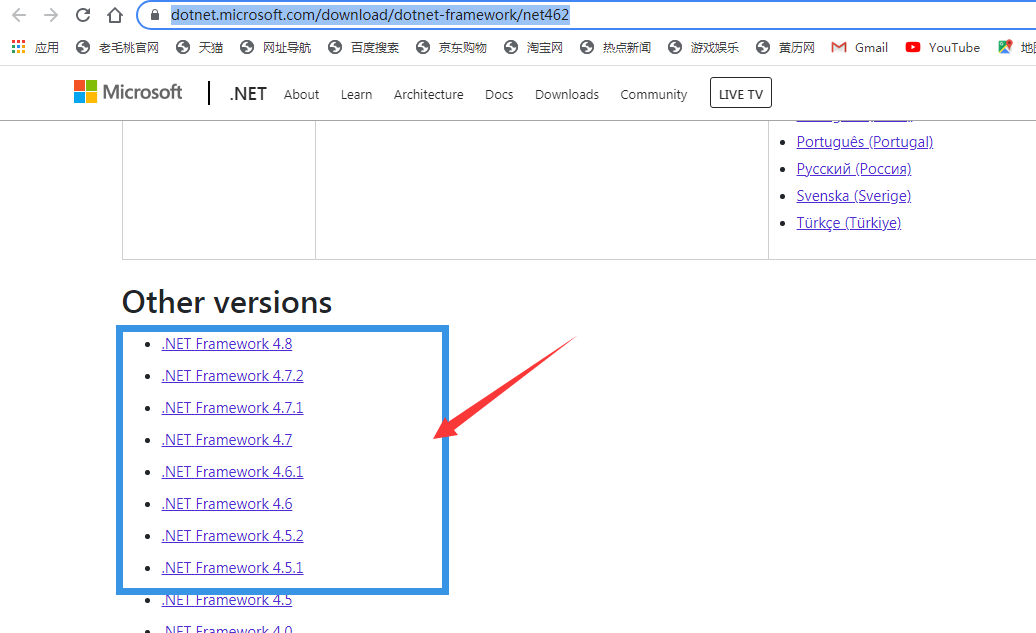Open the 百度搜索 bookmark
Screen dimensions: 1036x633
point(363,47)
